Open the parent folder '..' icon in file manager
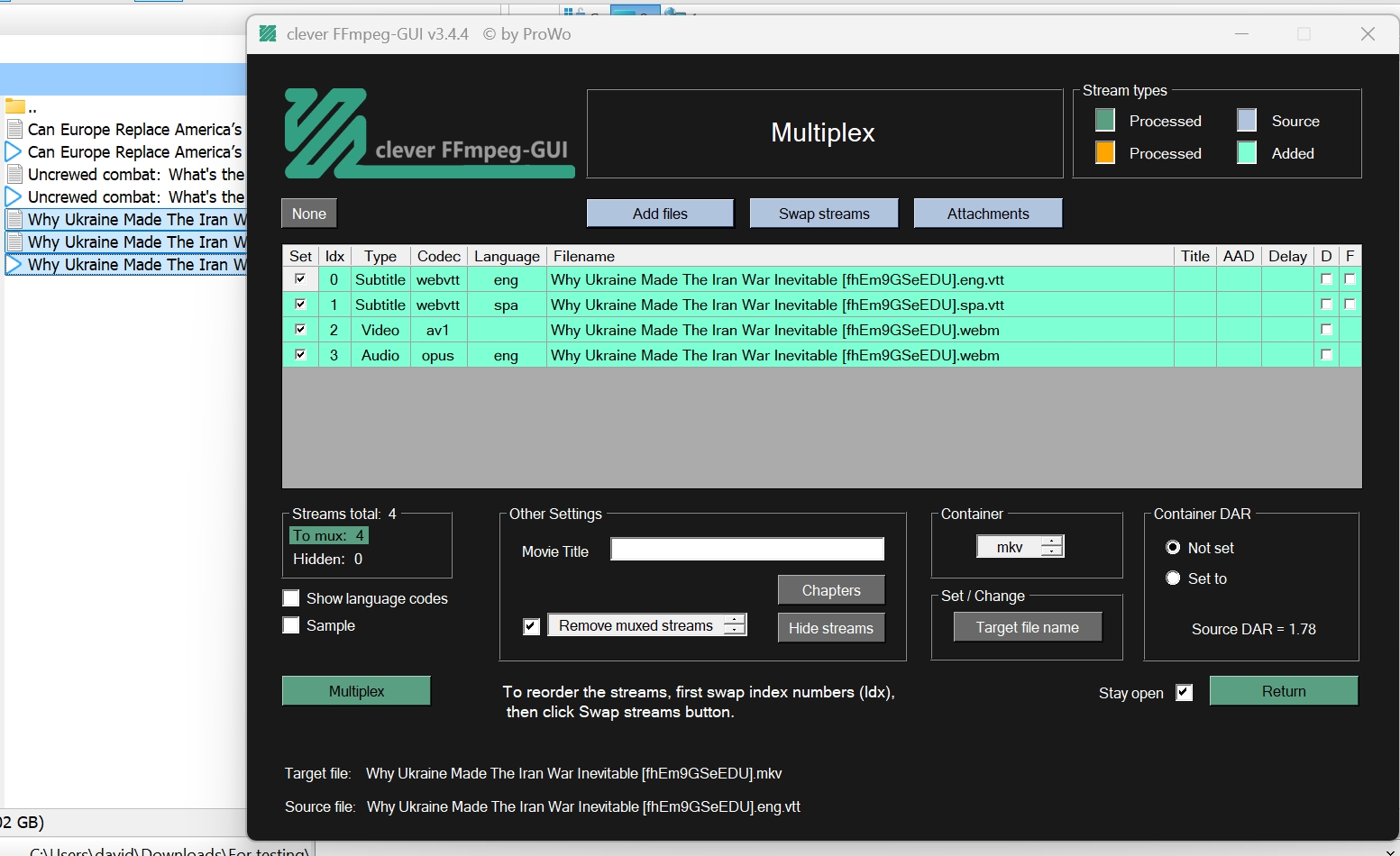 [x=14, y=106]
